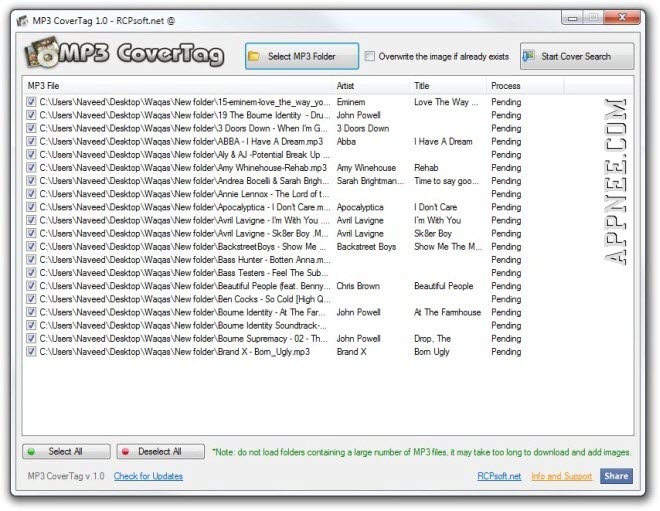Image resolution: width=660 pixels, height=511 pixels.
Task: Uncheck the ABBA - I Have A Dream checkbox
Action: 31,141
